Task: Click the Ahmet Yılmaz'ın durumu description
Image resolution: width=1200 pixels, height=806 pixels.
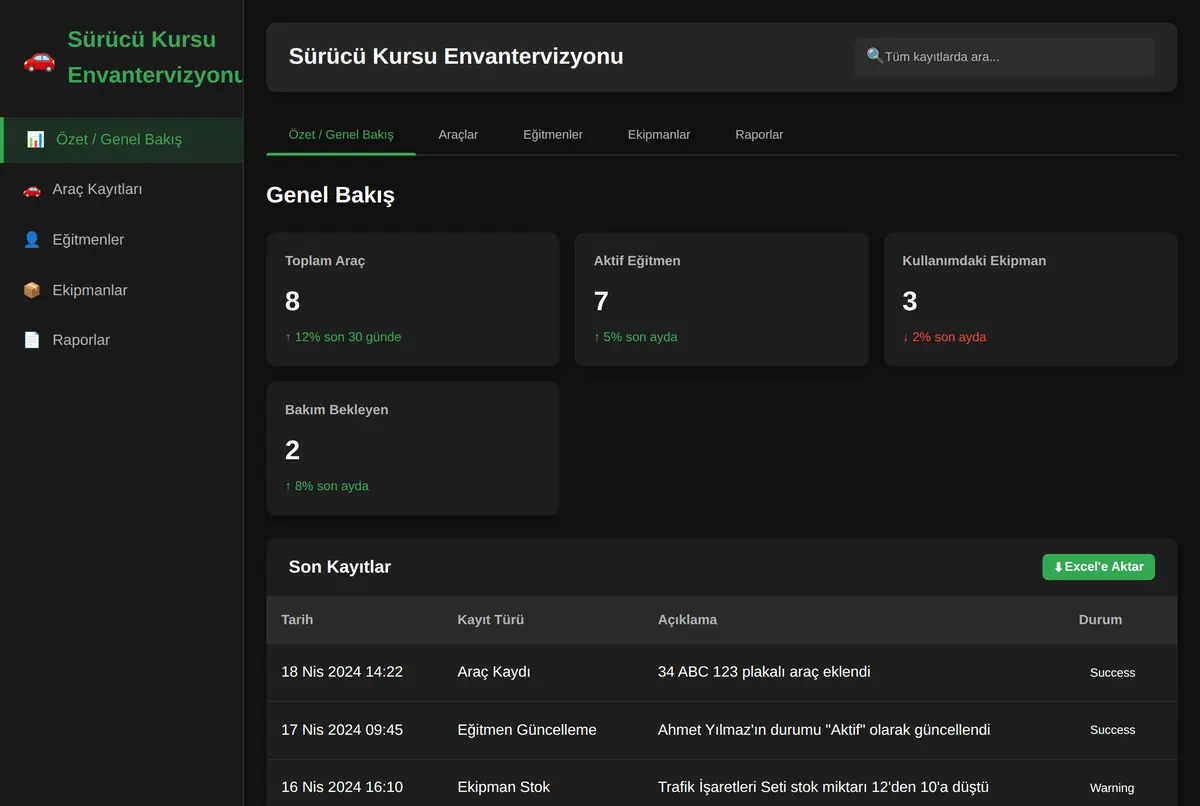Action: [x=824, y=730]
